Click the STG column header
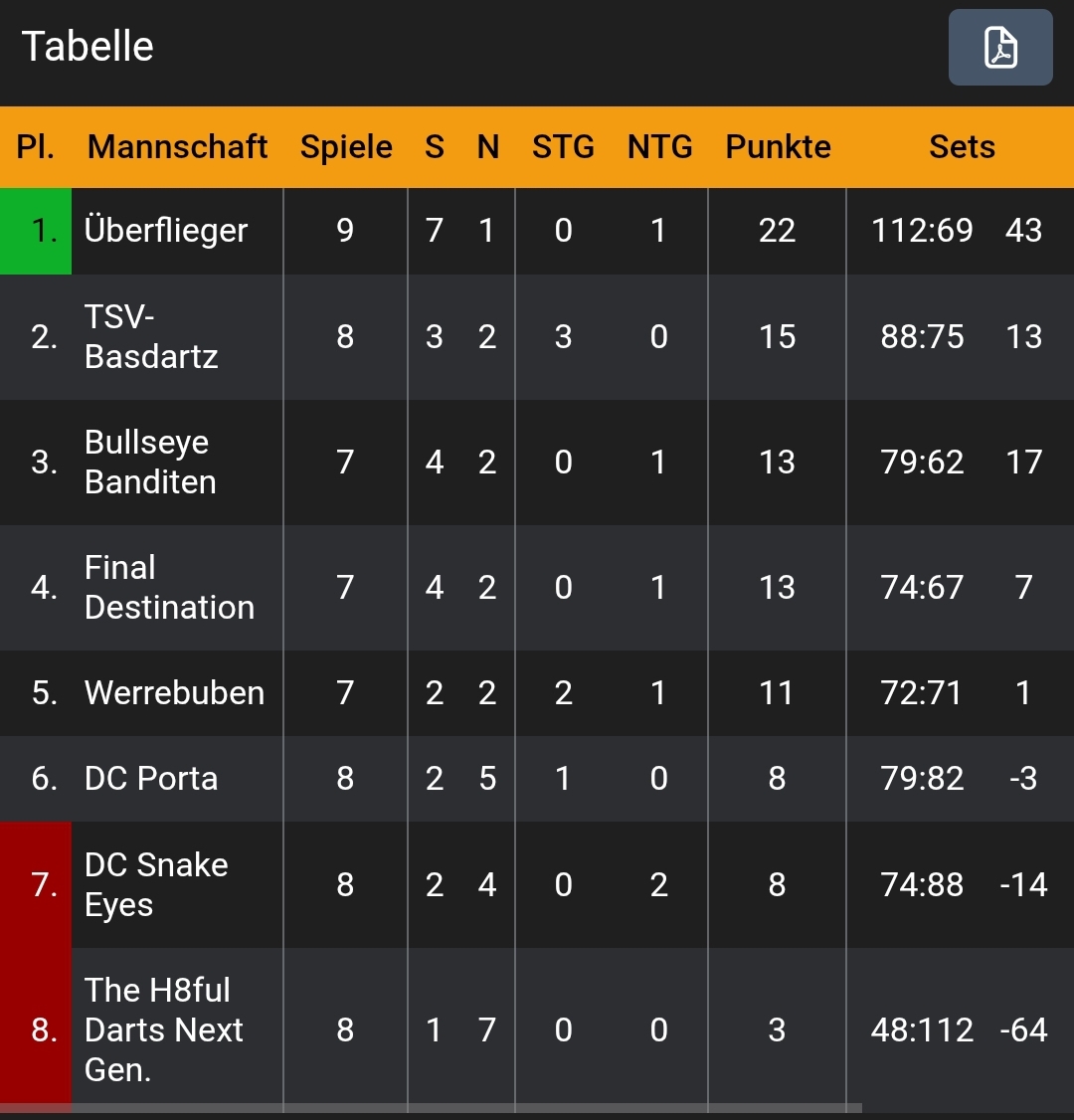 click(563, 147)
